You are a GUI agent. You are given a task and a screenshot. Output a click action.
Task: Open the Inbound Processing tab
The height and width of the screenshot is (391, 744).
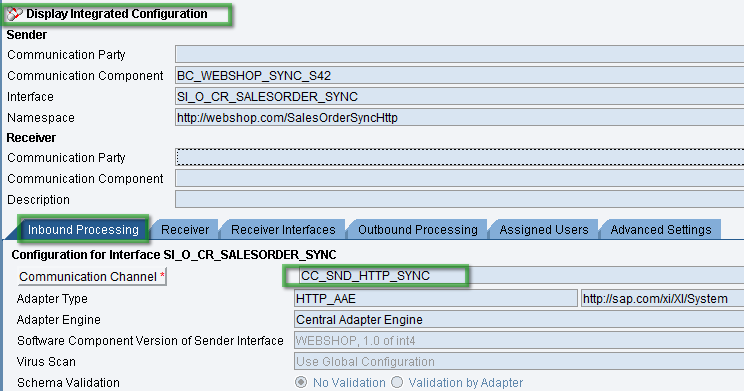pos(83,230)
